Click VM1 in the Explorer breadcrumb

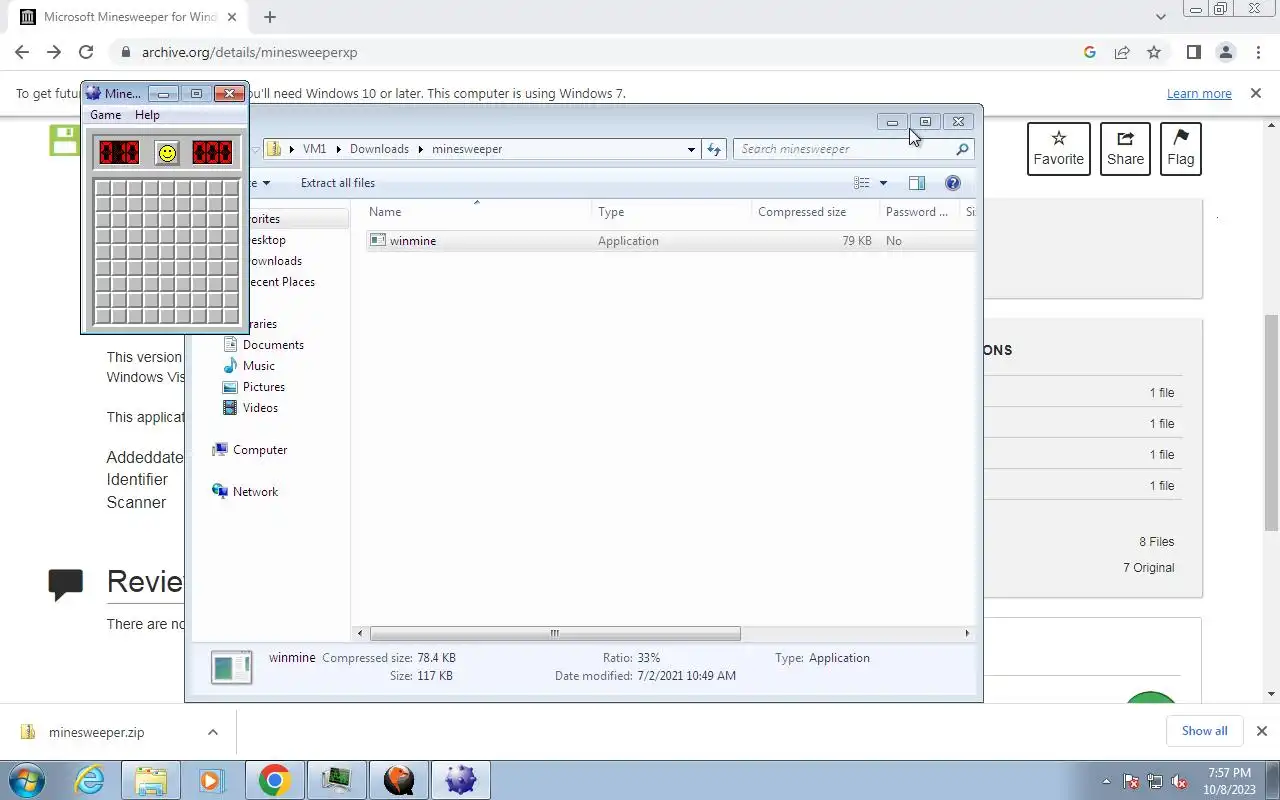click(x=314, y=149)
